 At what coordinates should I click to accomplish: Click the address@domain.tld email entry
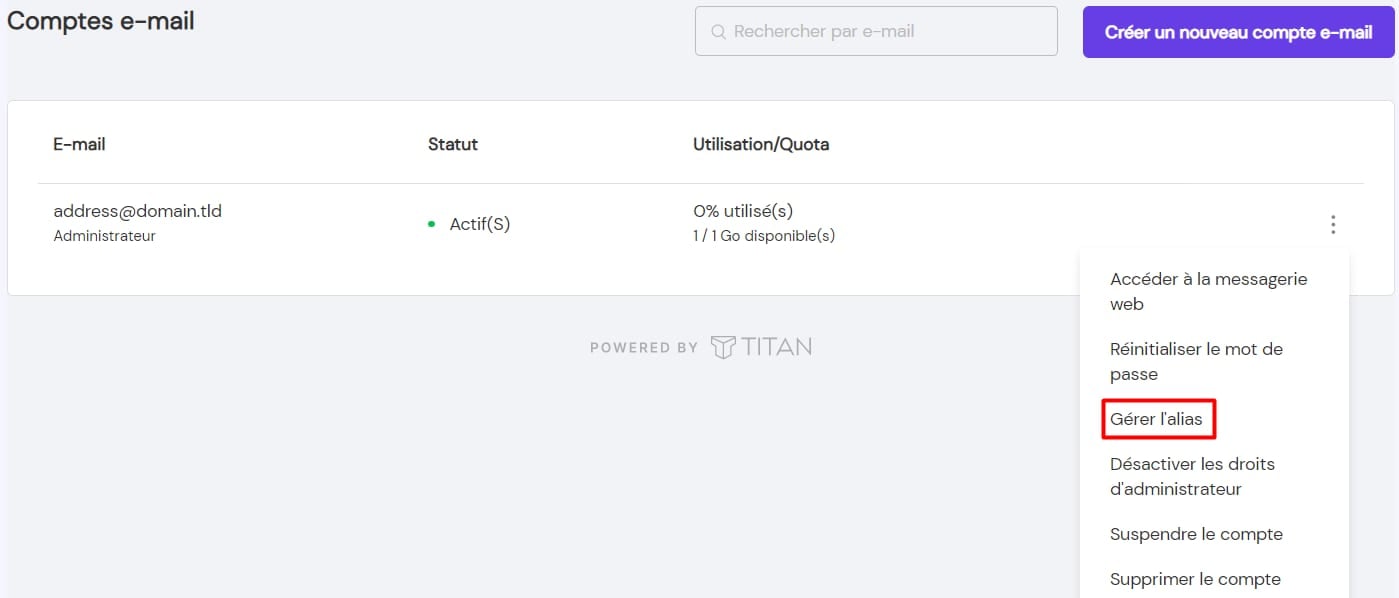(137, 212)
